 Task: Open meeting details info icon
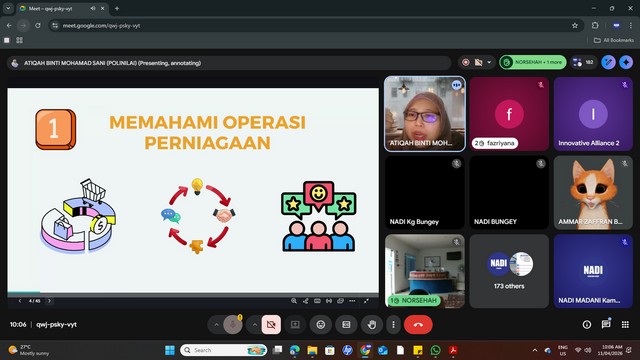587,324
